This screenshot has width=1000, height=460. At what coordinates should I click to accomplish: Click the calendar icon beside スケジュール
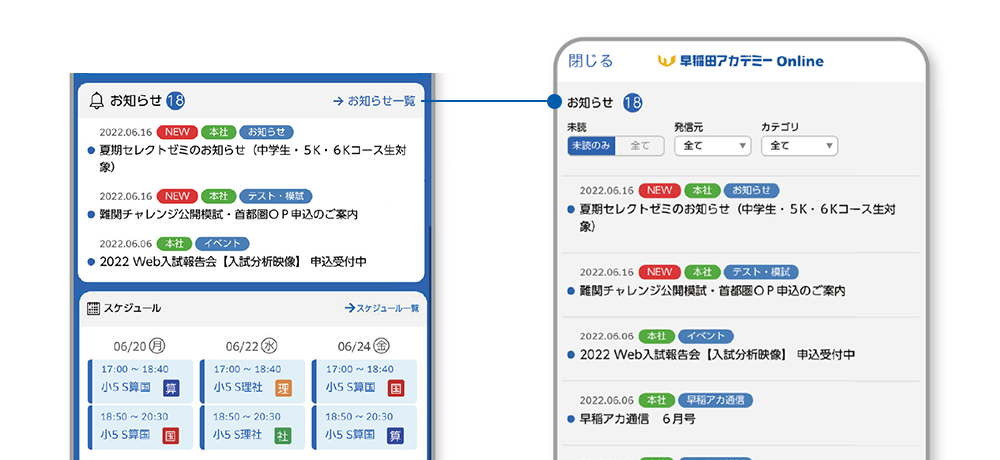pos(94,308)
